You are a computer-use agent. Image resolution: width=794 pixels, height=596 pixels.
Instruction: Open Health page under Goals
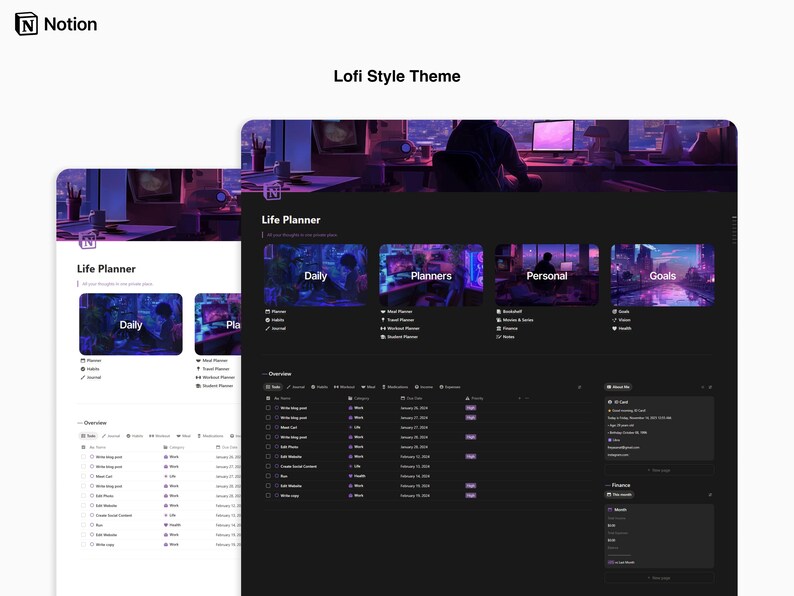coord(622,329)
